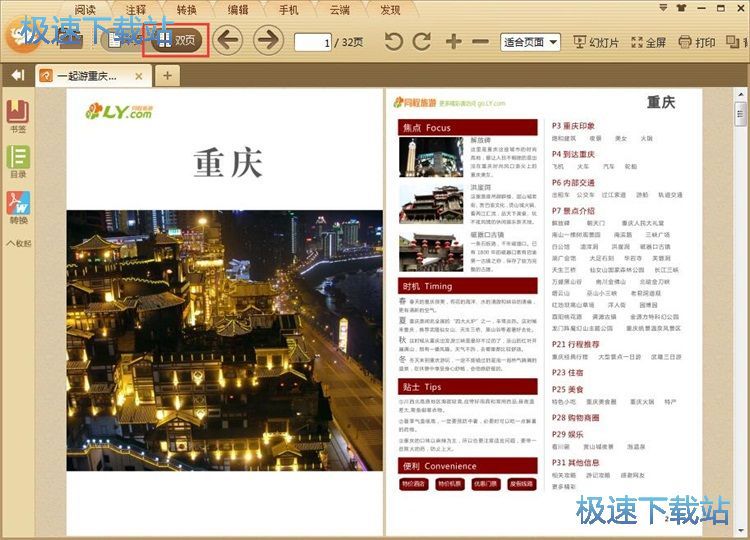
Task: Switch to the 编辑 (Edit) tab
Action: pyautogui.click(x=238, y=10)
